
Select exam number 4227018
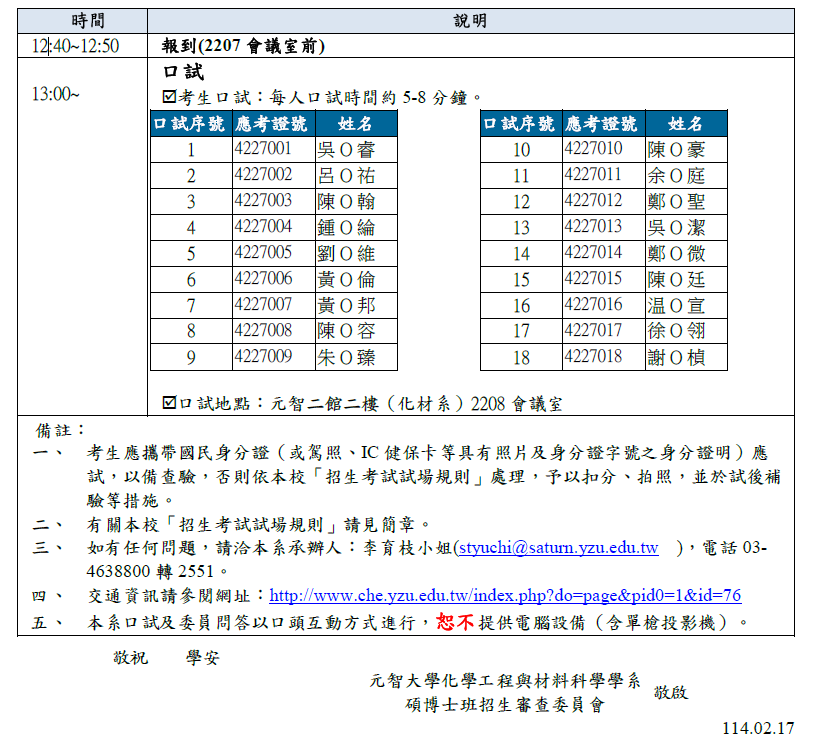click(x=593, y=356)
